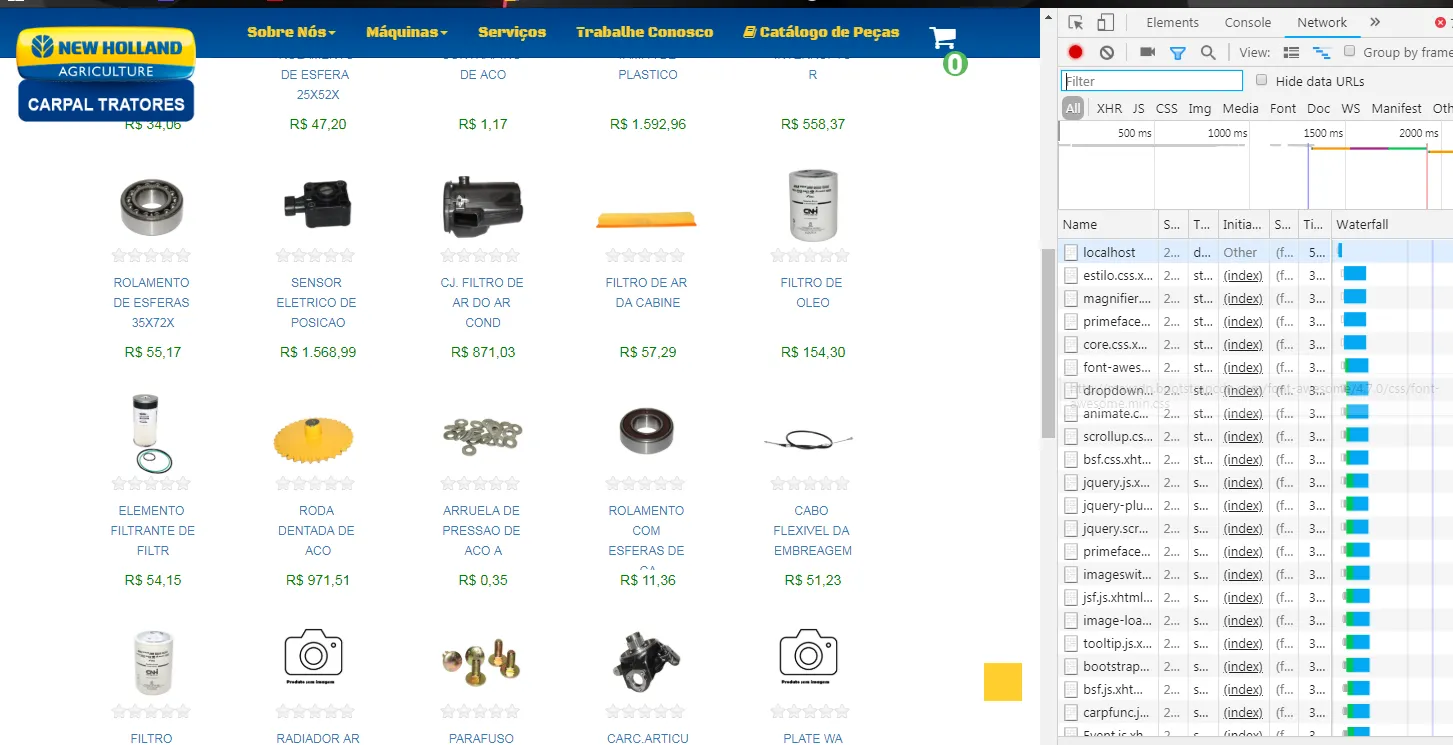The width and height of the screenshot is (1453, 745).
Task: Open the Catálogo de Peças link
Action: [821, 32]
